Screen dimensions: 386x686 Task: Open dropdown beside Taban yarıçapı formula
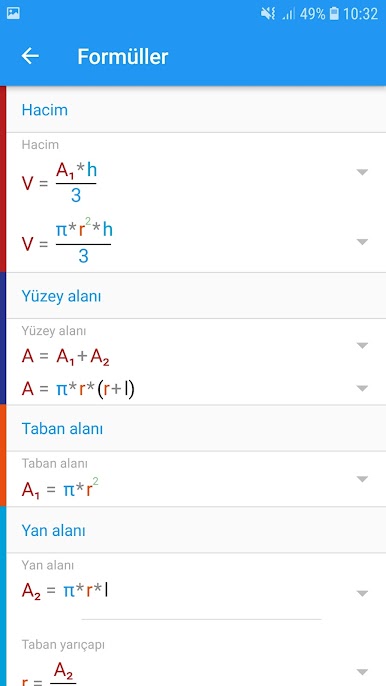(362, 671)
